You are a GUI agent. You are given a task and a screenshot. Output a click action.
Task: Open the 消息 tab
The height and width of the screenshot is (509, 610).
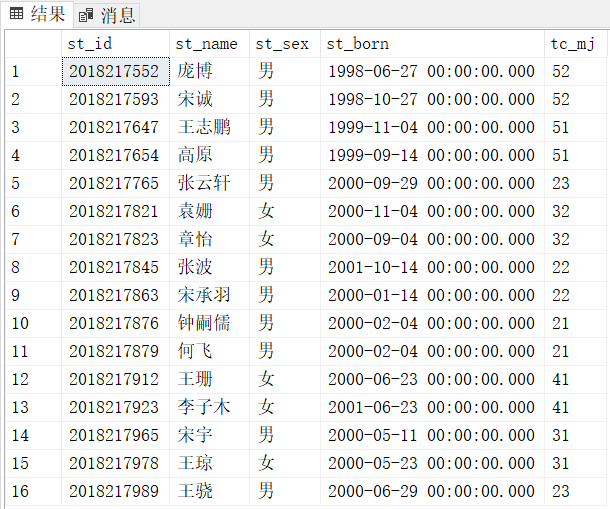(107, 16)
